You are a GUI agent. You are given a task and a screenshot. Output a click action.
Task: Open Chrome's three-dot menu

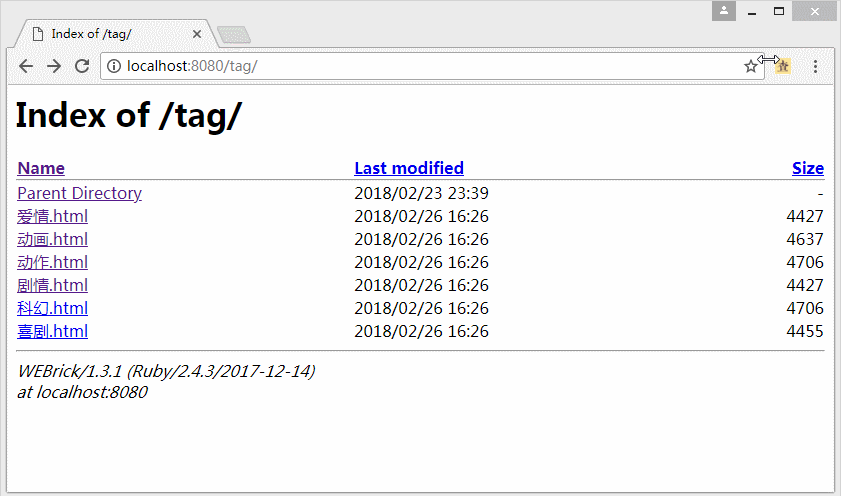(x=815, y=66)
